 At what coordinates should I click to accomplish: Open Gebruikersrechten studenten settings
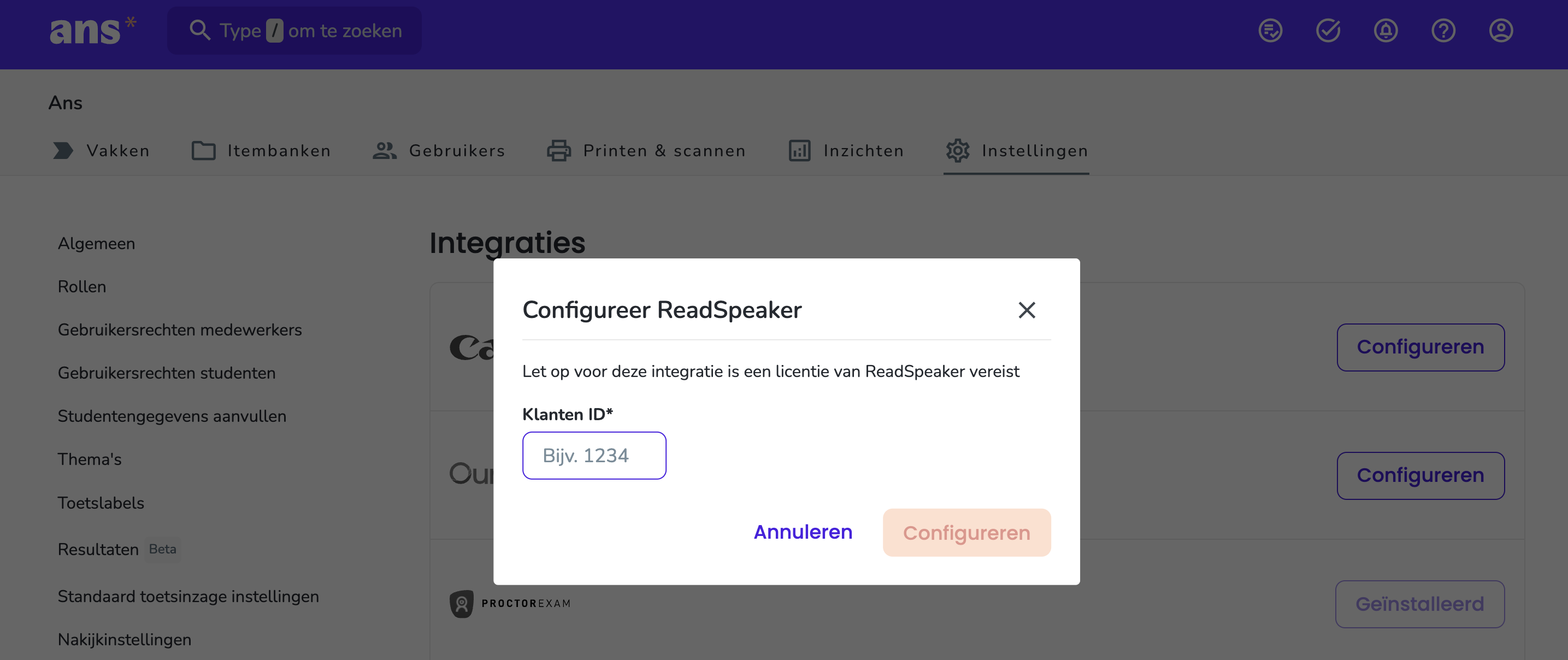(166, 373)
